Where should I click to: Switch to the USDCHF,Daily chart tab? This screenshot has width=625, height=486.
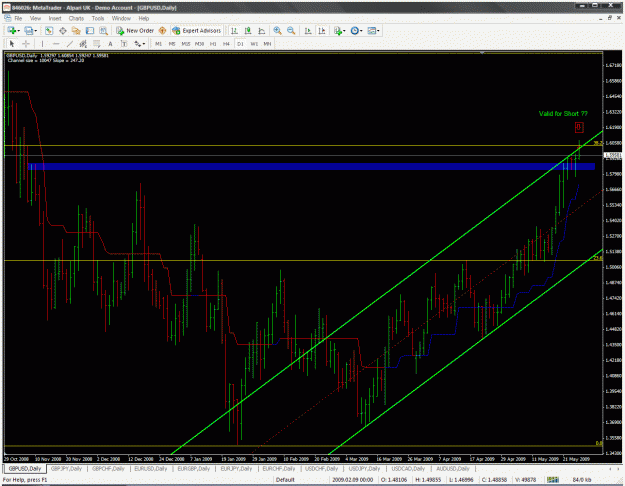coord(321,469)
